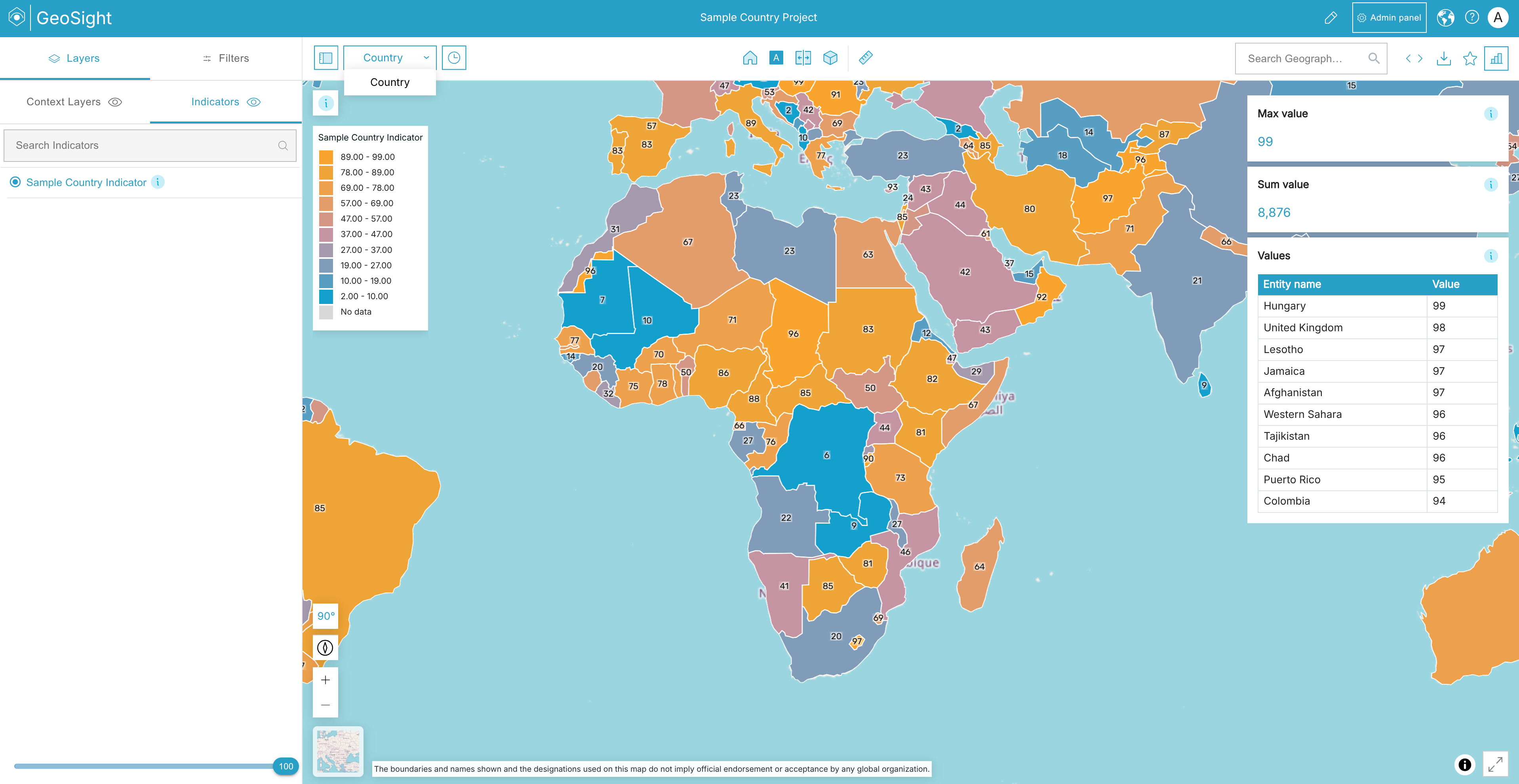The image size is (1519, 784).
Task: Click the 89.00 - 99.00 legend swatch
Action: [326, 157]
